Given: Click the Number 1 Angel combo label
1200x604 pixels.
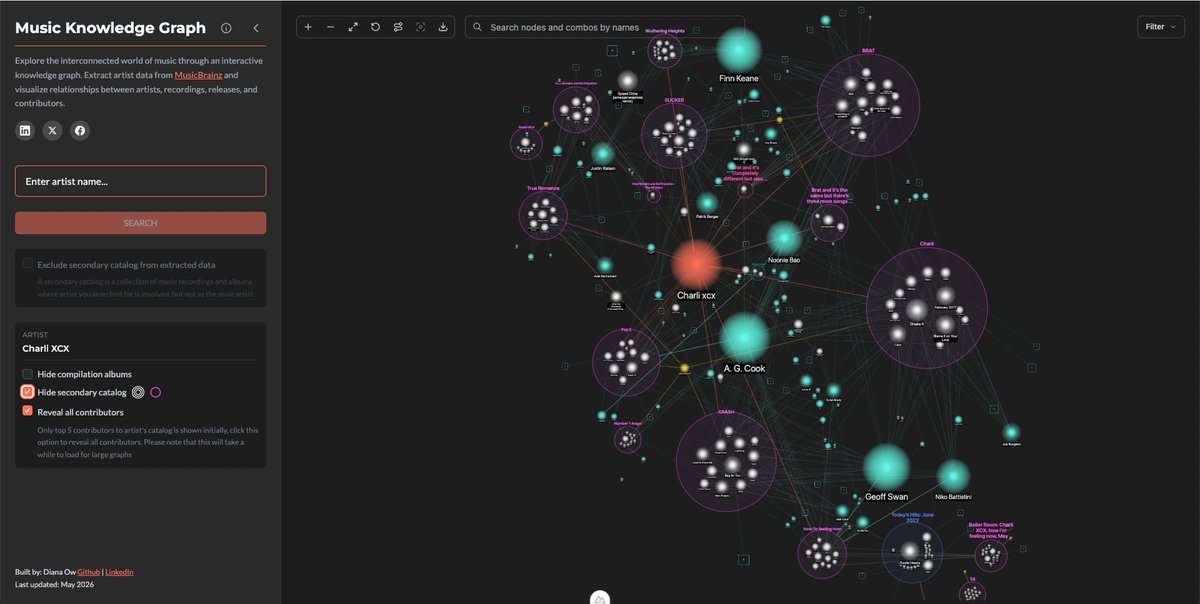Looking at the screenshot, I should (628, 423).
